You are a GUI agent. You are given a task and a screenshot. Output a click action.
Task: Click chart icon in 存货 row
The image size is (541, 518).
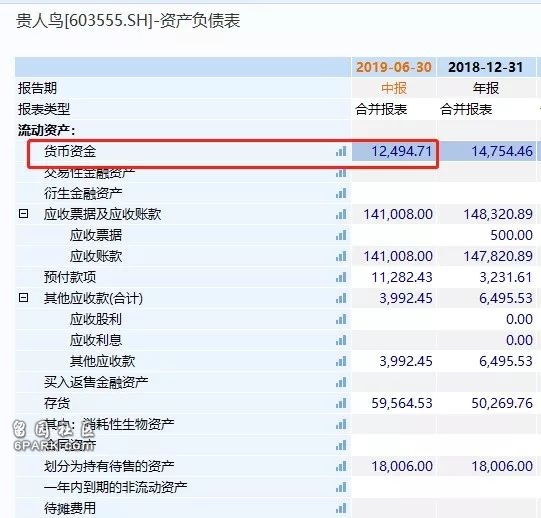coord(341,403)
